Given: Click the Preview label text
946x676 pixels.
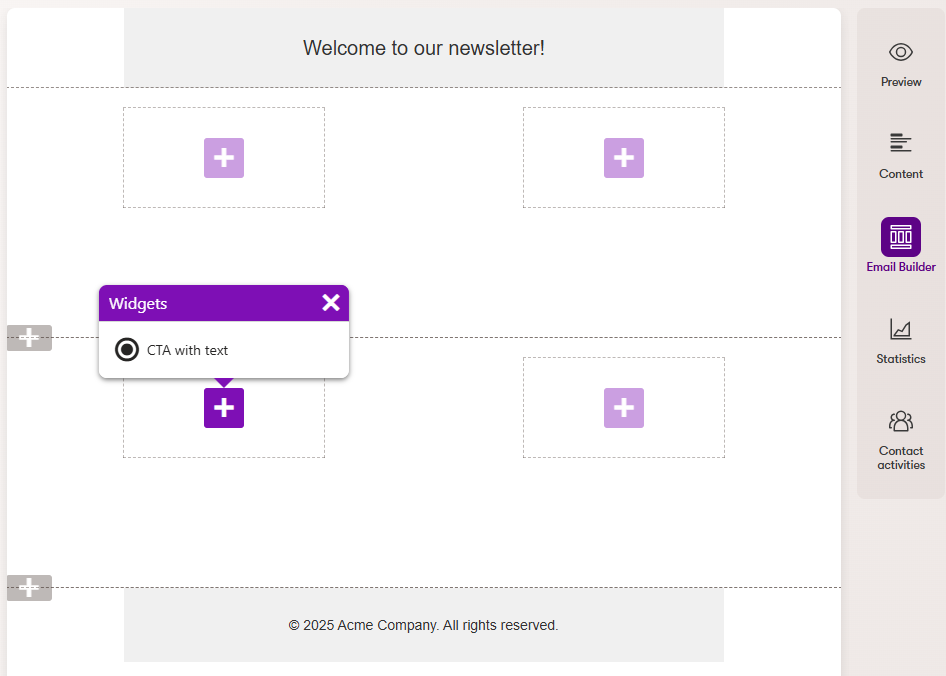Looking at the screenshot, I should tap(901, 82).
